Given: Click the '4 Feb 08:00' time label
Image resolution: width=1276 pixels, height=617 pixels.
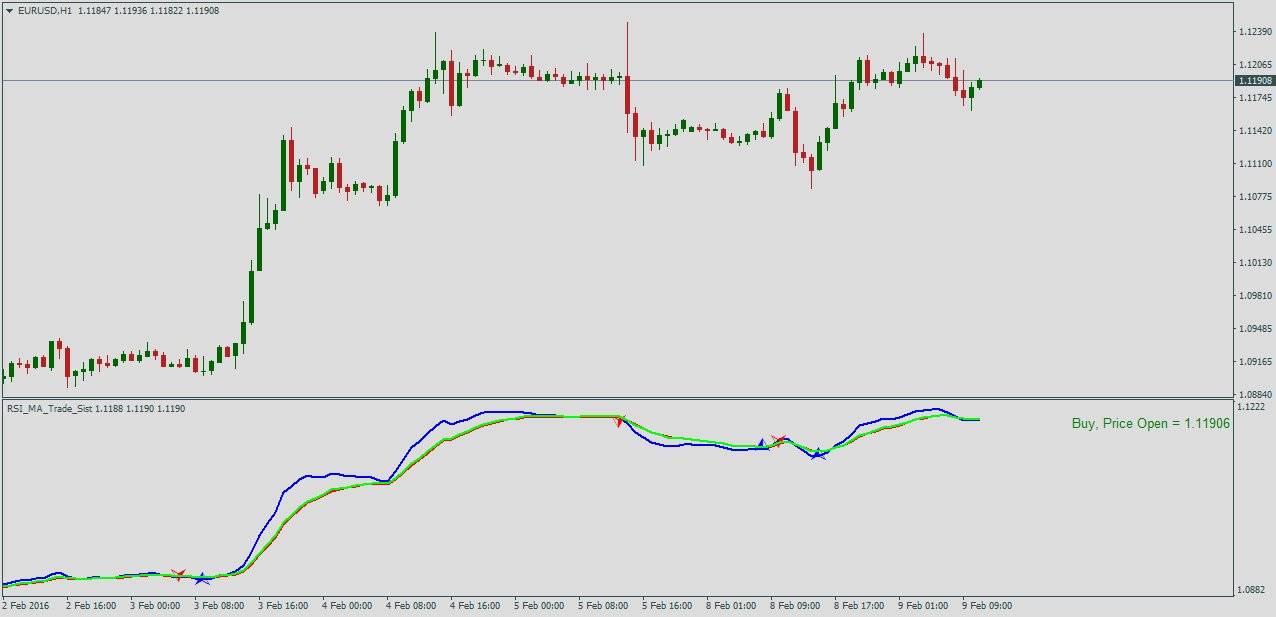Looking at the screenshot, I should (411, 605).
